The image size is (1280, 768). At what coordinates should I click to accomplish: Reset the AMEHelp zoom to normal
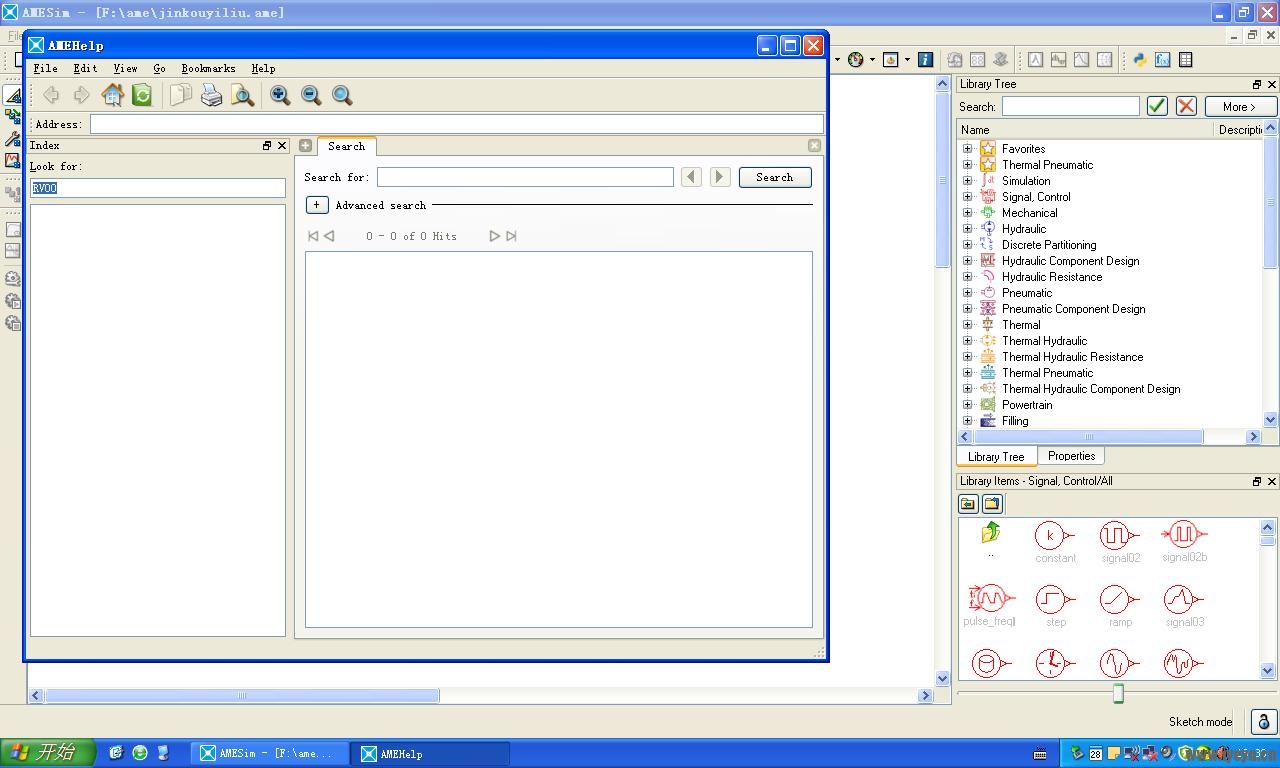point(342,95)
